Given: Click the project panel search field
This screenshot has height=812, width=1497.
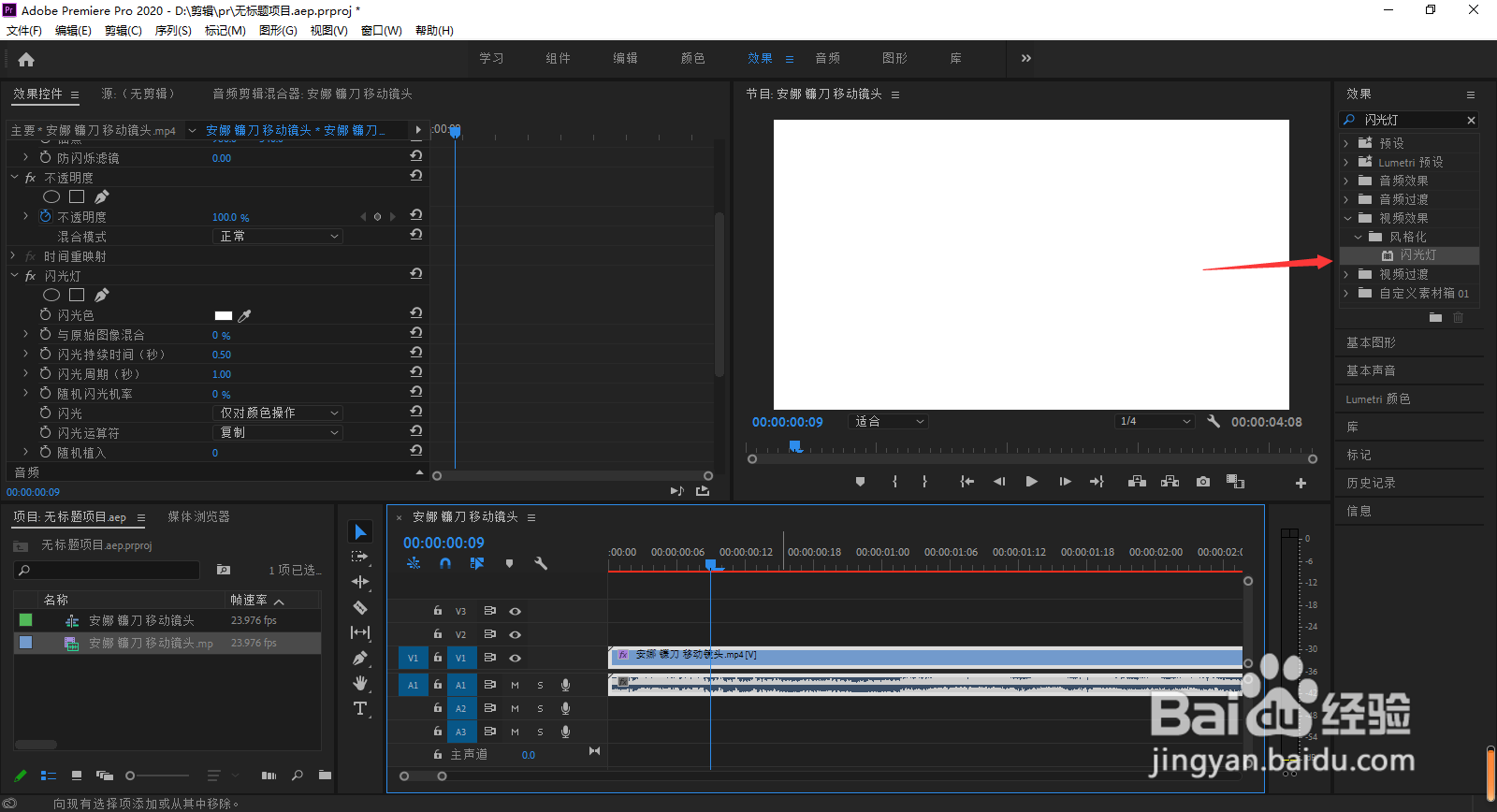Looking at the screenshot, I should pos(107,570).
